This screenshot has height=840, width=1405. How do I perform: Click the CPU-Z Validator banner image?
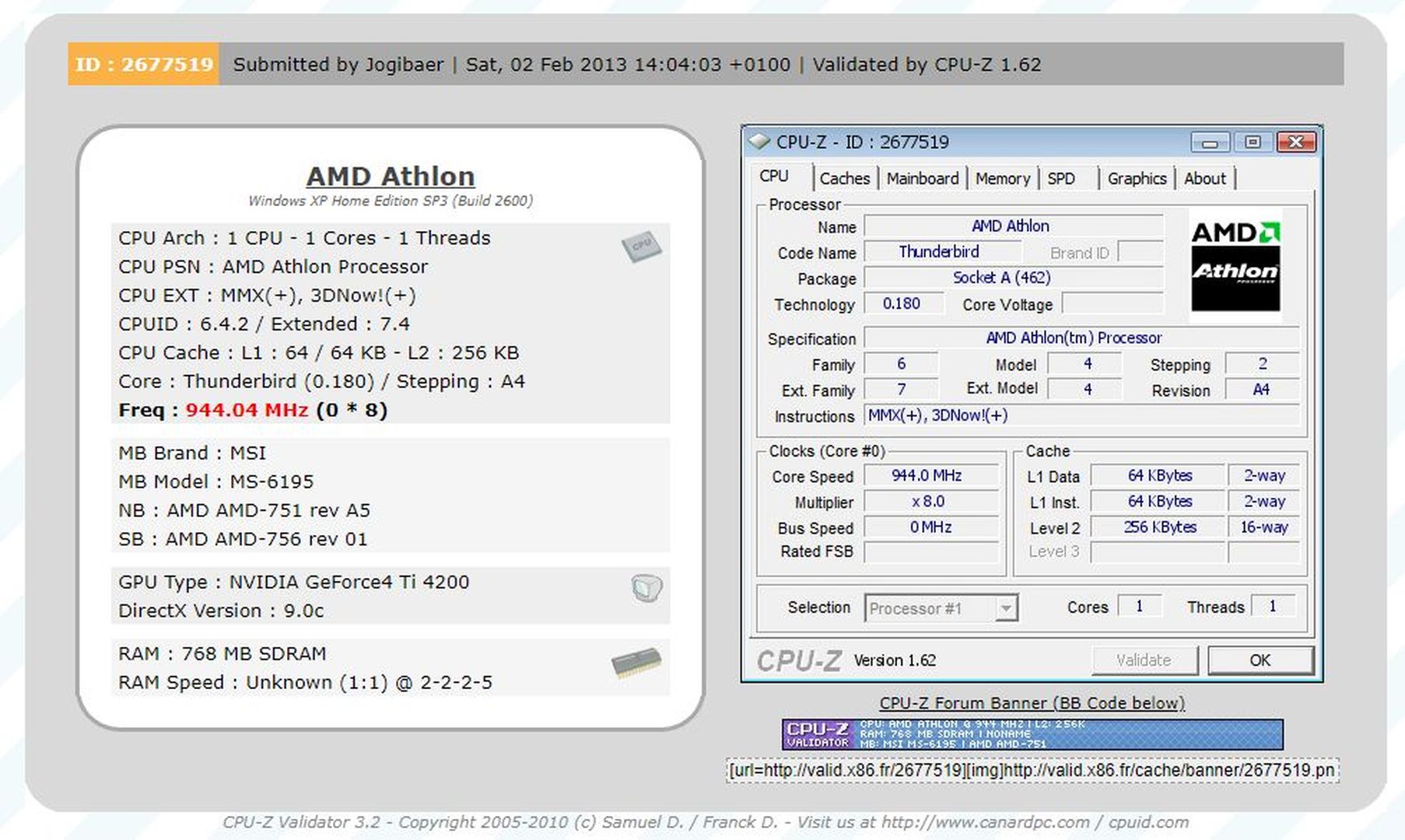point(1032,734)
